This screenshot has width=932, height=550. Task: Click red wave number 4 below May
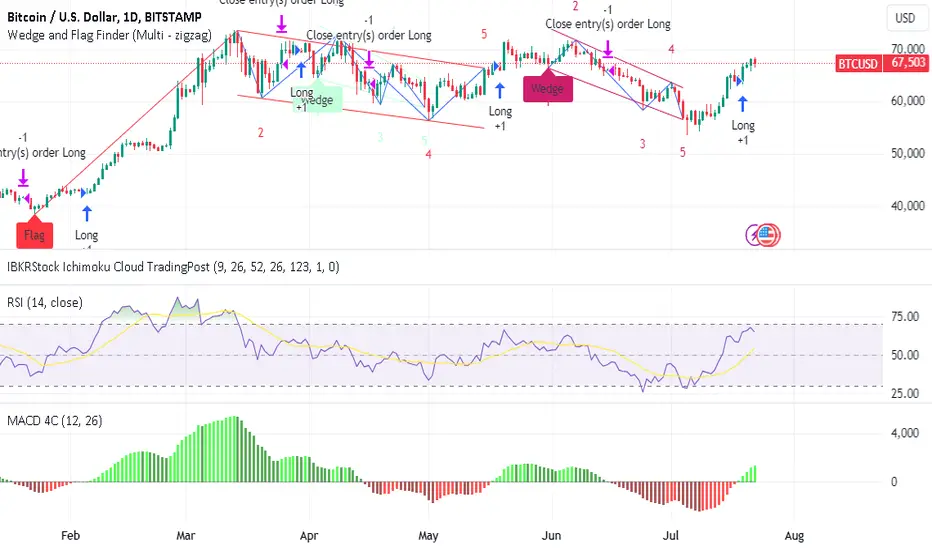(429, 155)
